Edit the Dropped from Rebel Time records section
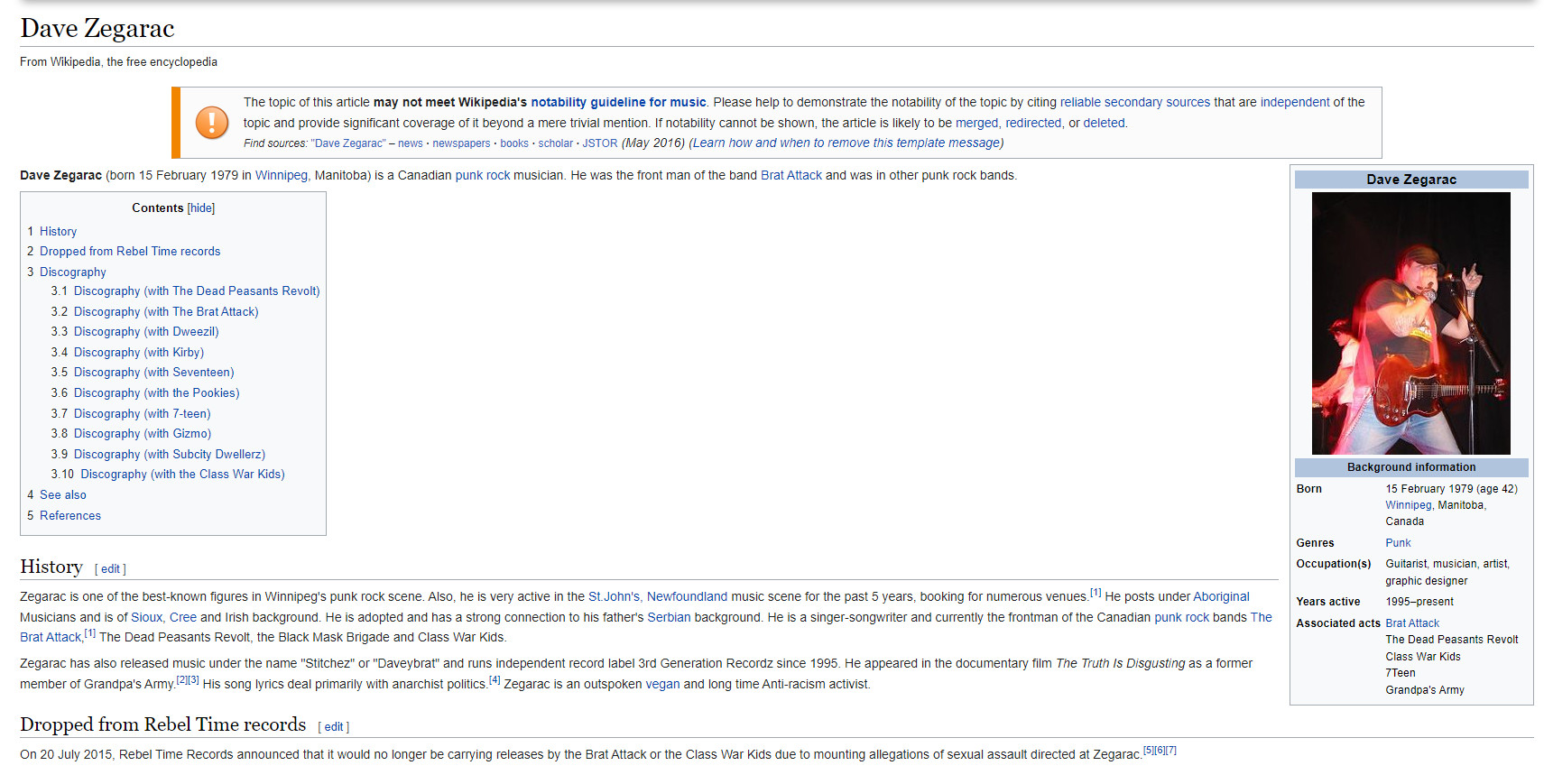 click(x=334, y=727)
